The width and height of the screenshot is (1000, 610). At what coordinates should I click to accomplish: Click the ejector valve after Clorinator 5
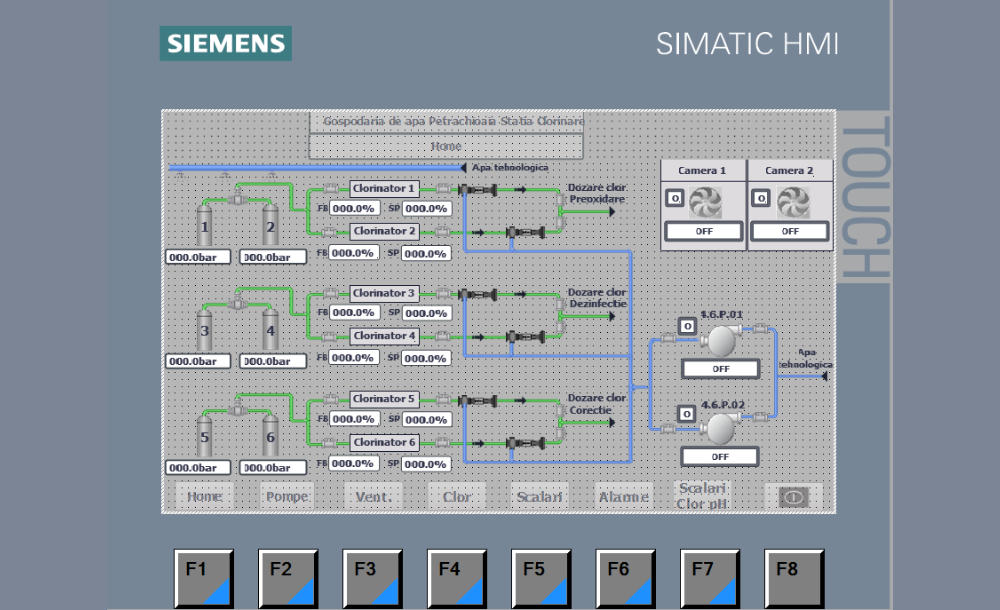pyautogui.click(x=478, y=401)
